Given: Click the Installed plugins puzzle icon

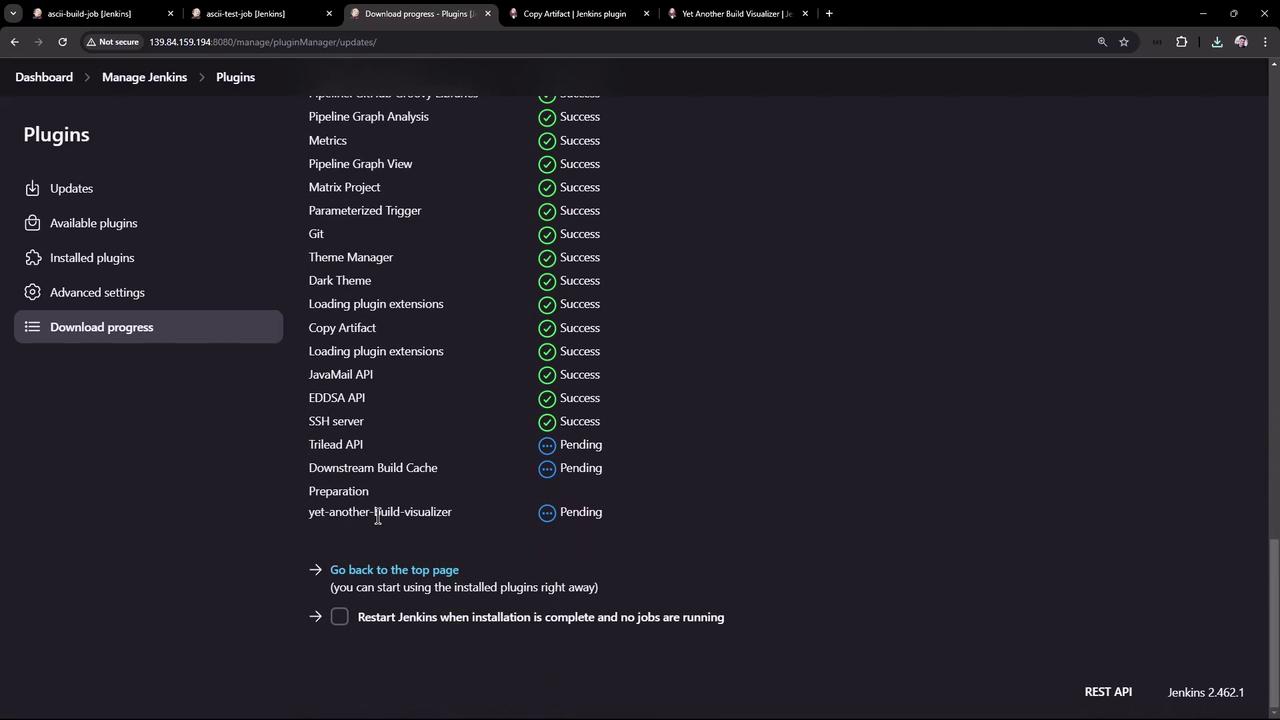Looking at the screenshot, I should click(x=32, y=258).
